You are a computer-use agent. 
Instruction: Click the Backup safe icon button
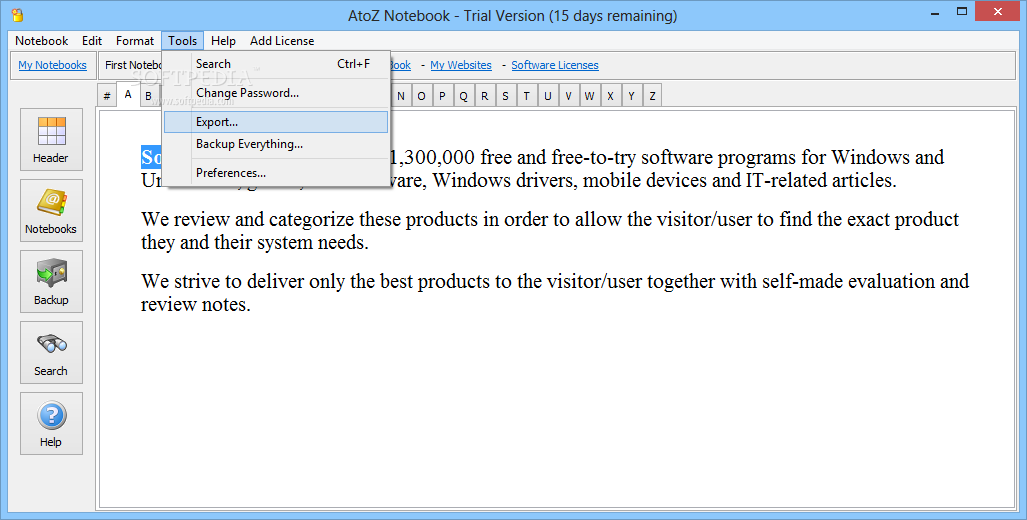pyautogui.click(x=51, y=282)
